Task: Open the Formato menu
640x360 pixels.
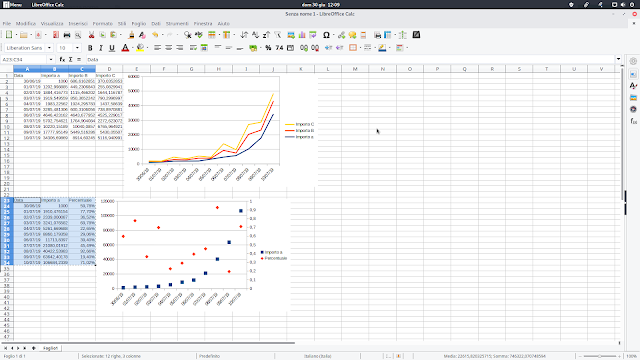Action: tap(102, 24)
